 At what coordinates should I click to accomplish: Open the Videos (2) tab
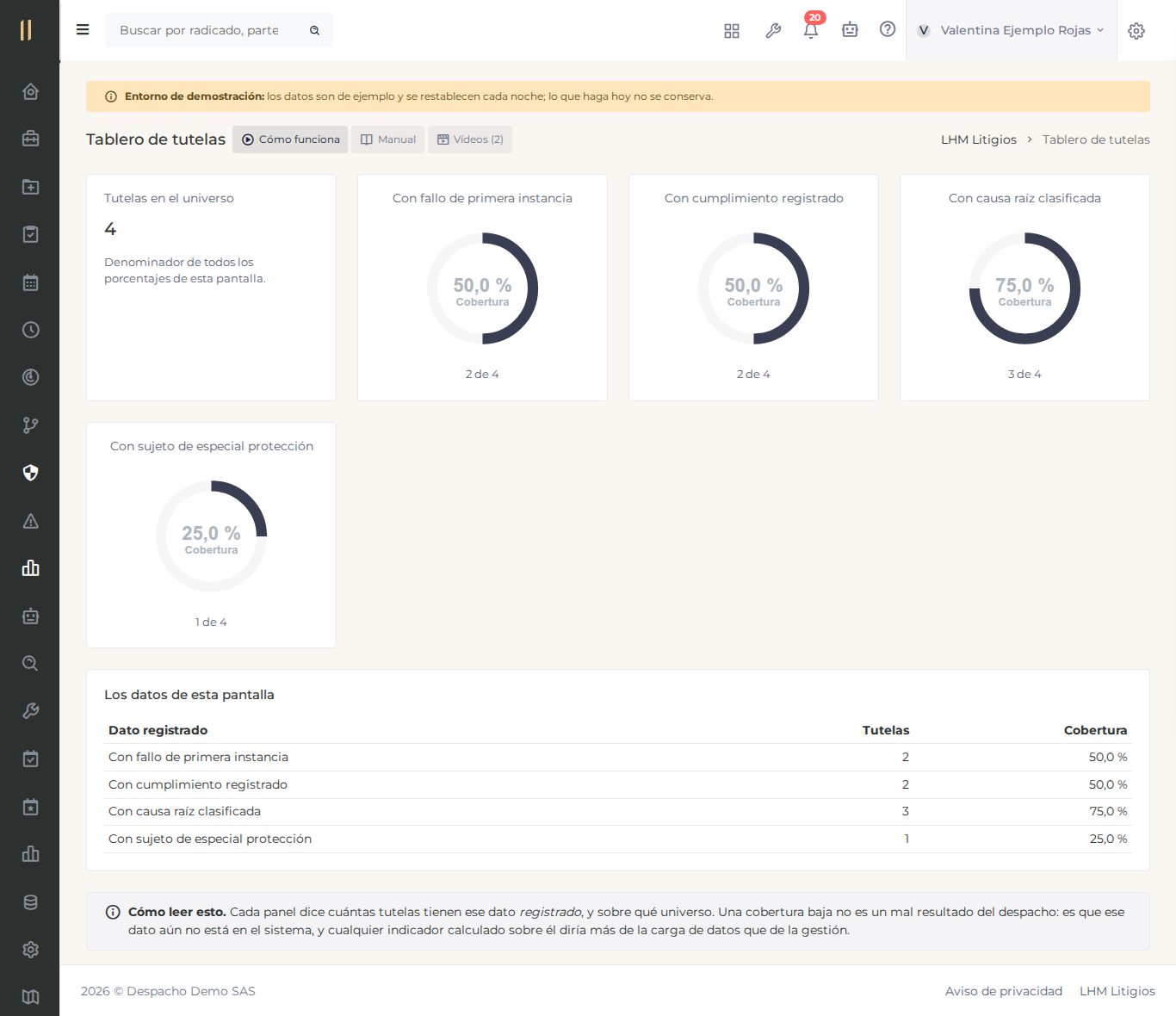[470, 139]
